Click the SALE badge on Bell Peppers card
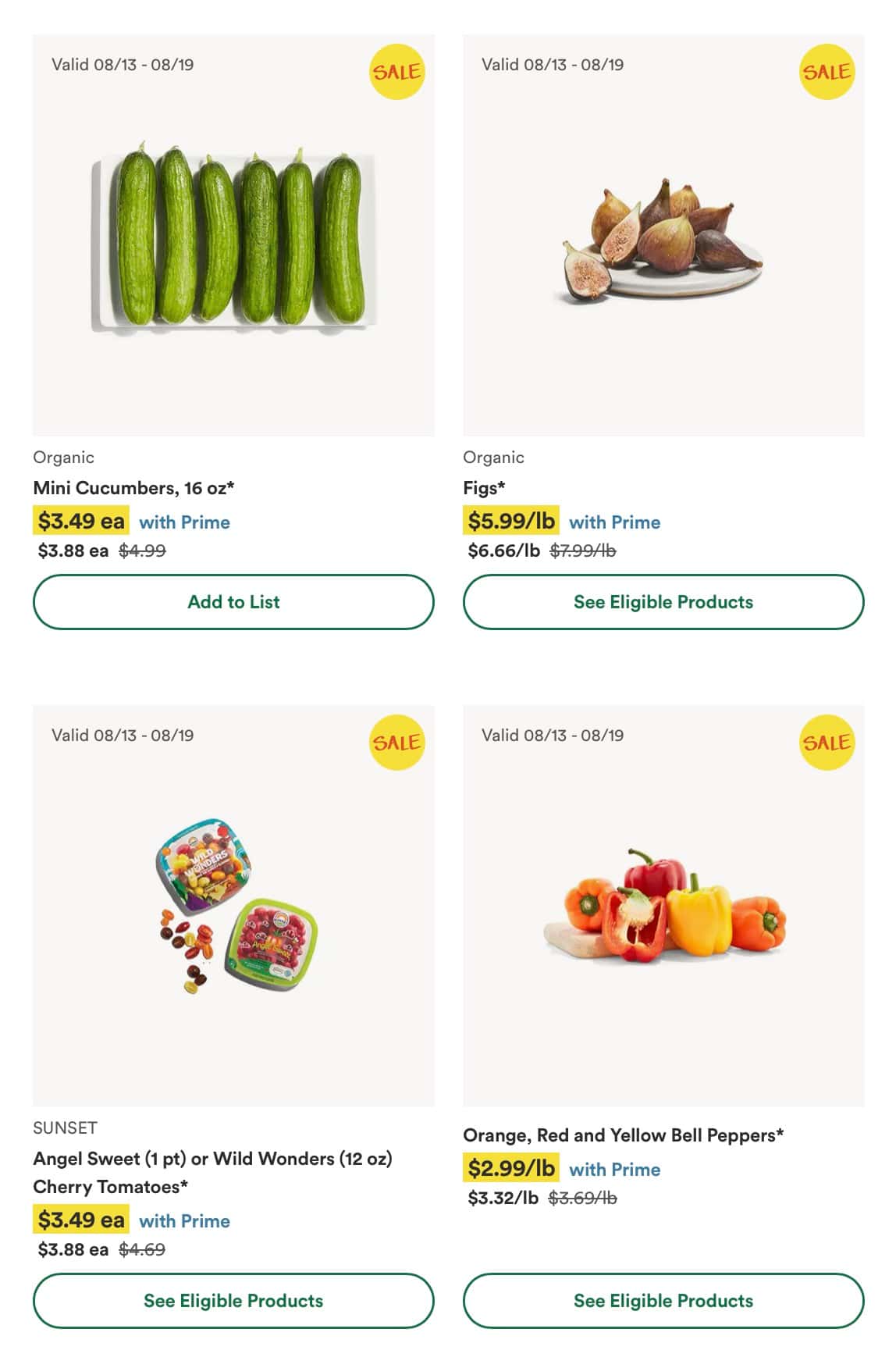896x1368 pixels. tap(827, 743)
